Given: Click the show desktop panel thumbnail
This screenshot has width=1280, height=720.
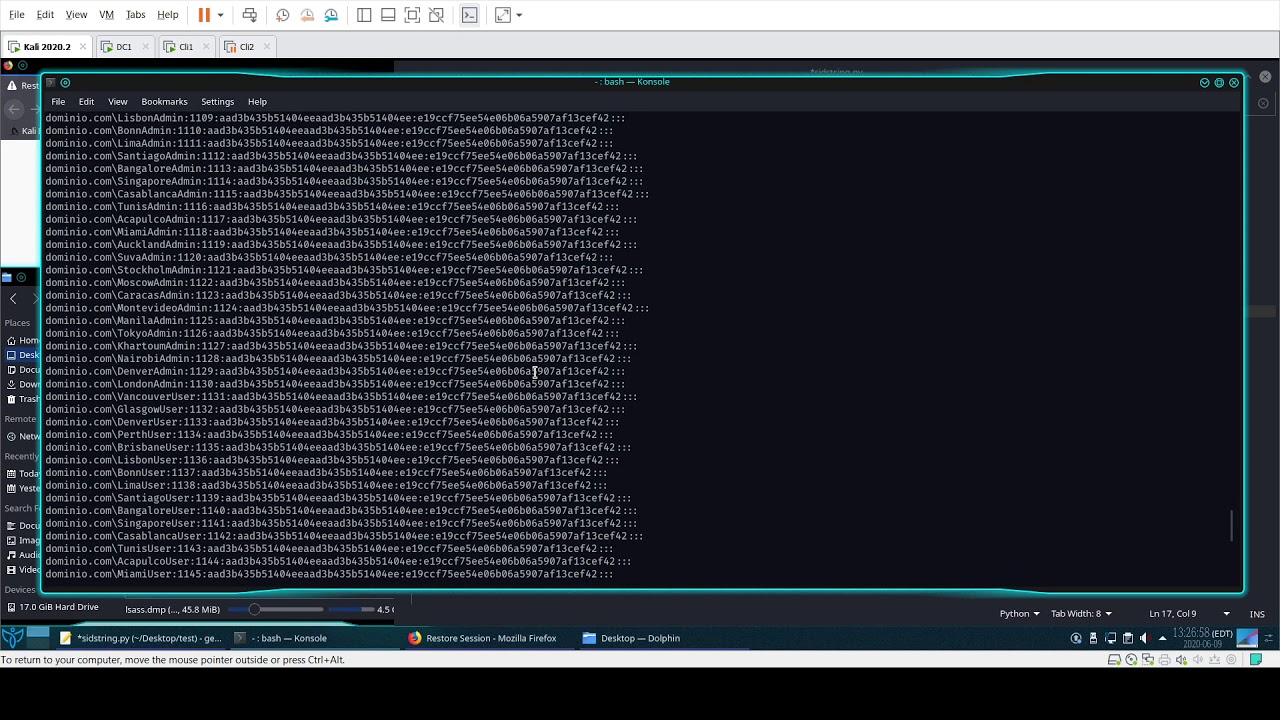Looking at the screenshot, I should click(1247, 637).
